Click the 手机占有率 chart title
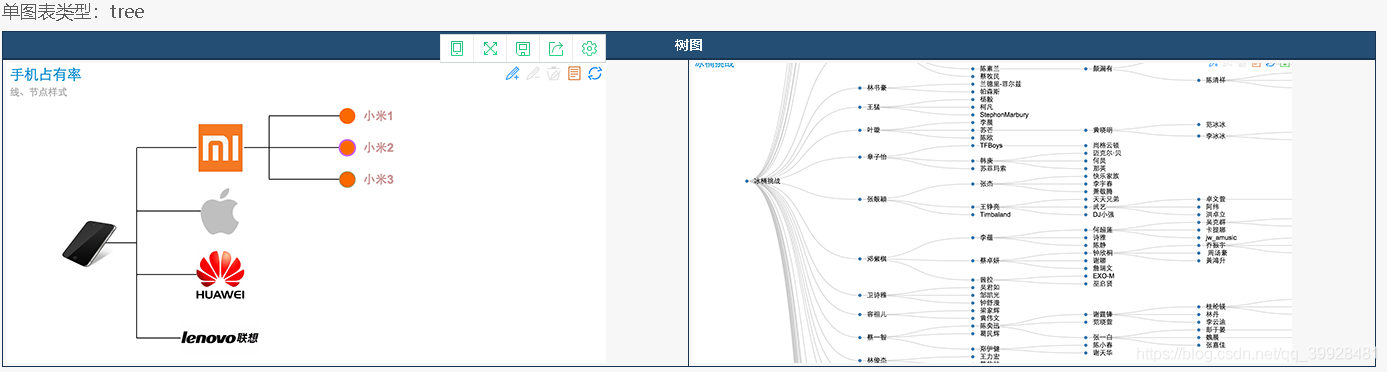This screenshot has height=372, width=1387. 46,75
